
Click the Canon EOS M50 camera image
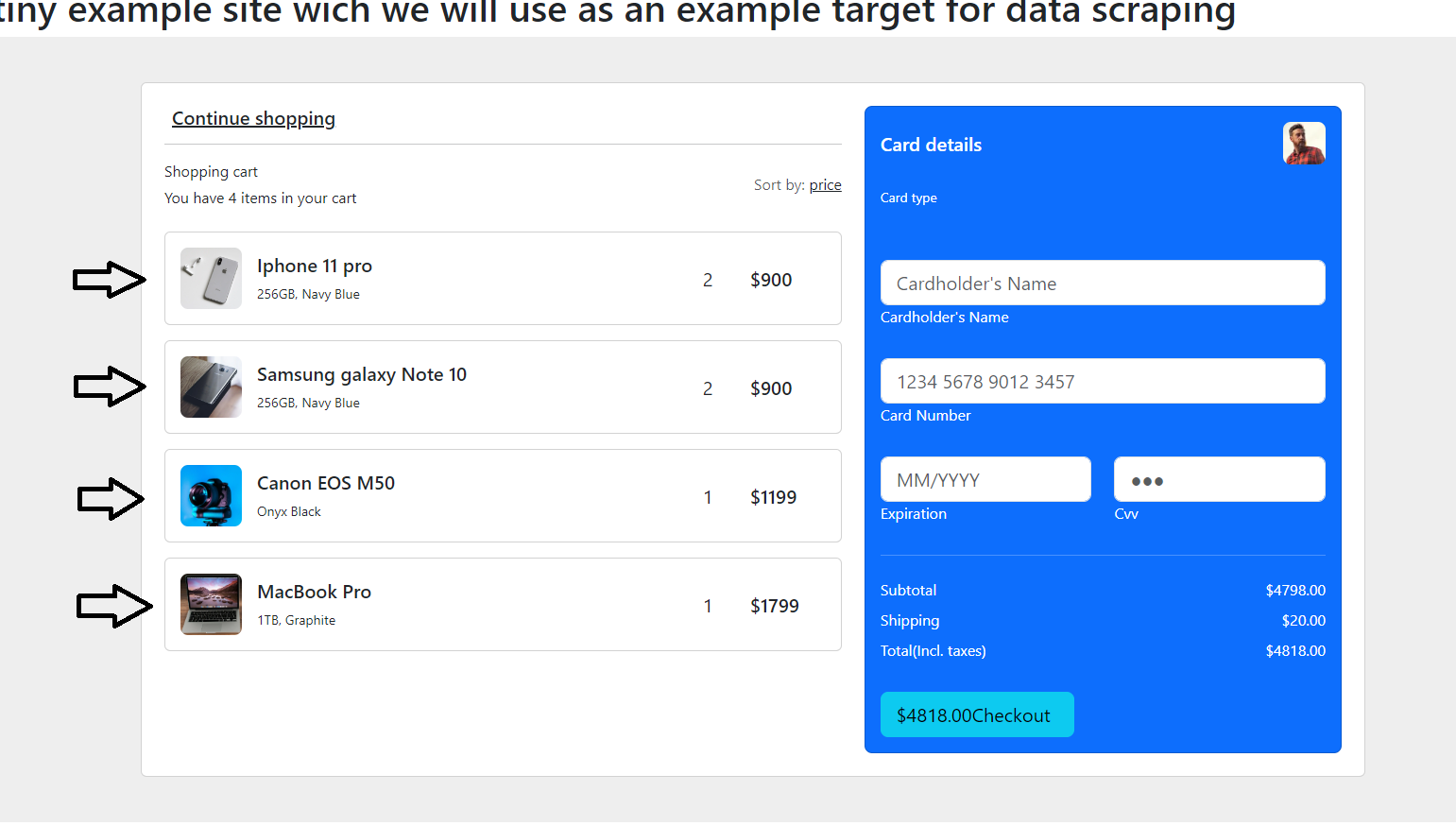pos(211,495)
